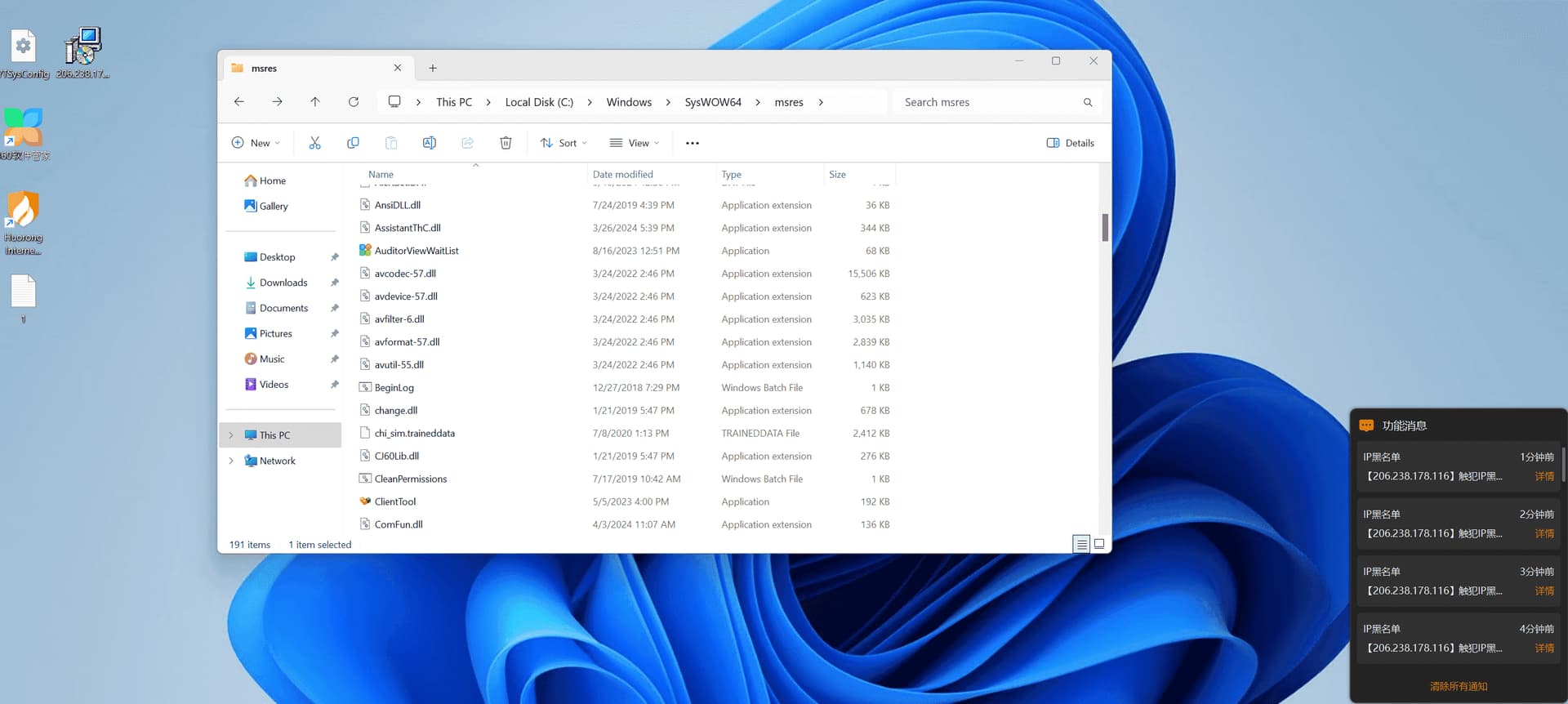The height and width of the screenshot is (704, 1568).
Task: Open the New item dropdown
Action: 256,143
